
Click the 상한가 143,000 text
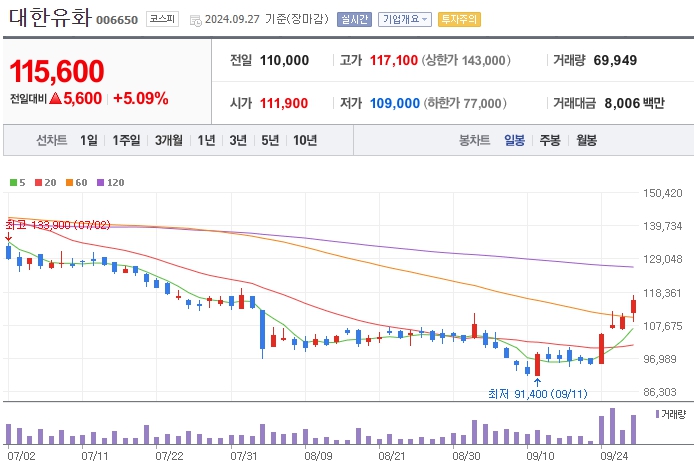[x=466, y=60]
